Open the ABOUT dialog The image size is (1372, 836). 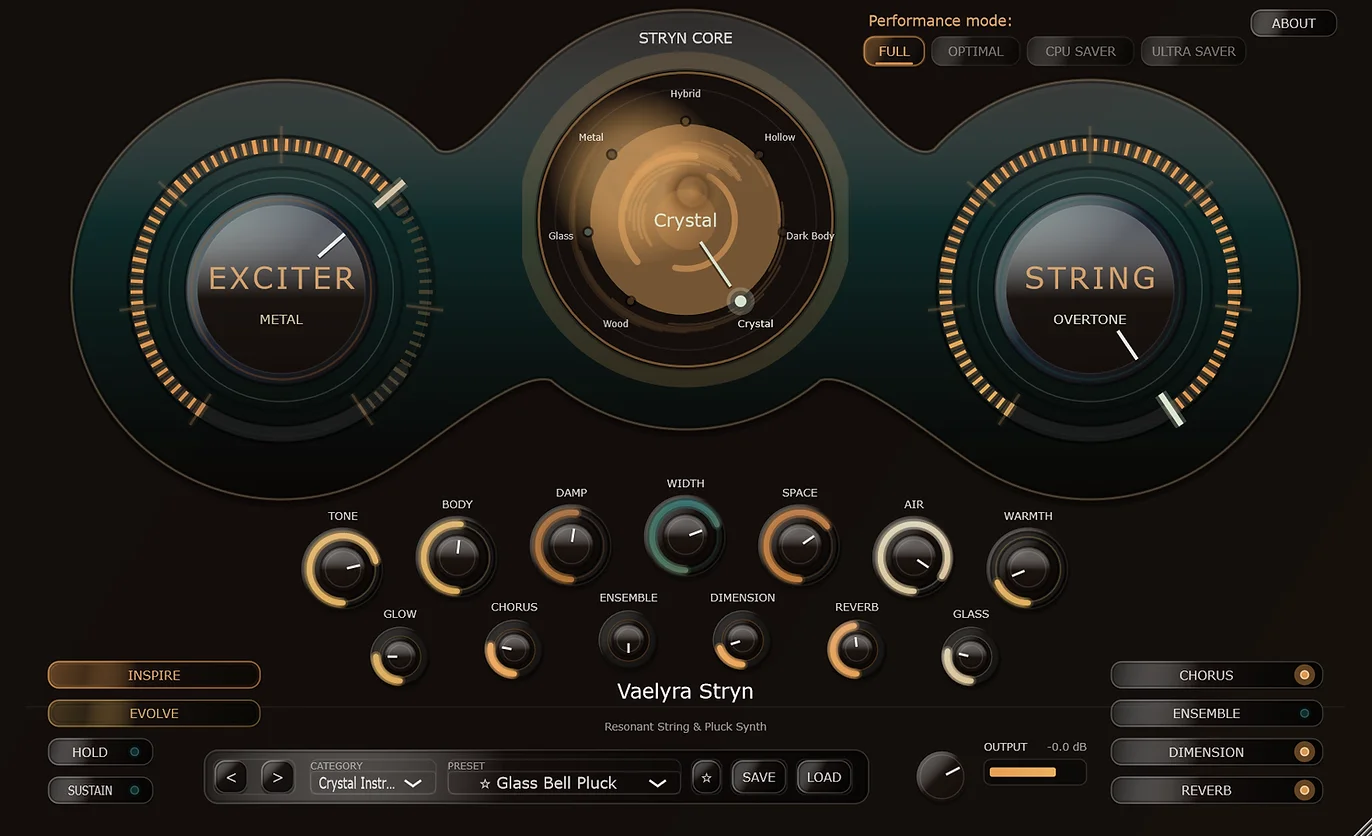[x=1293, y=23]
